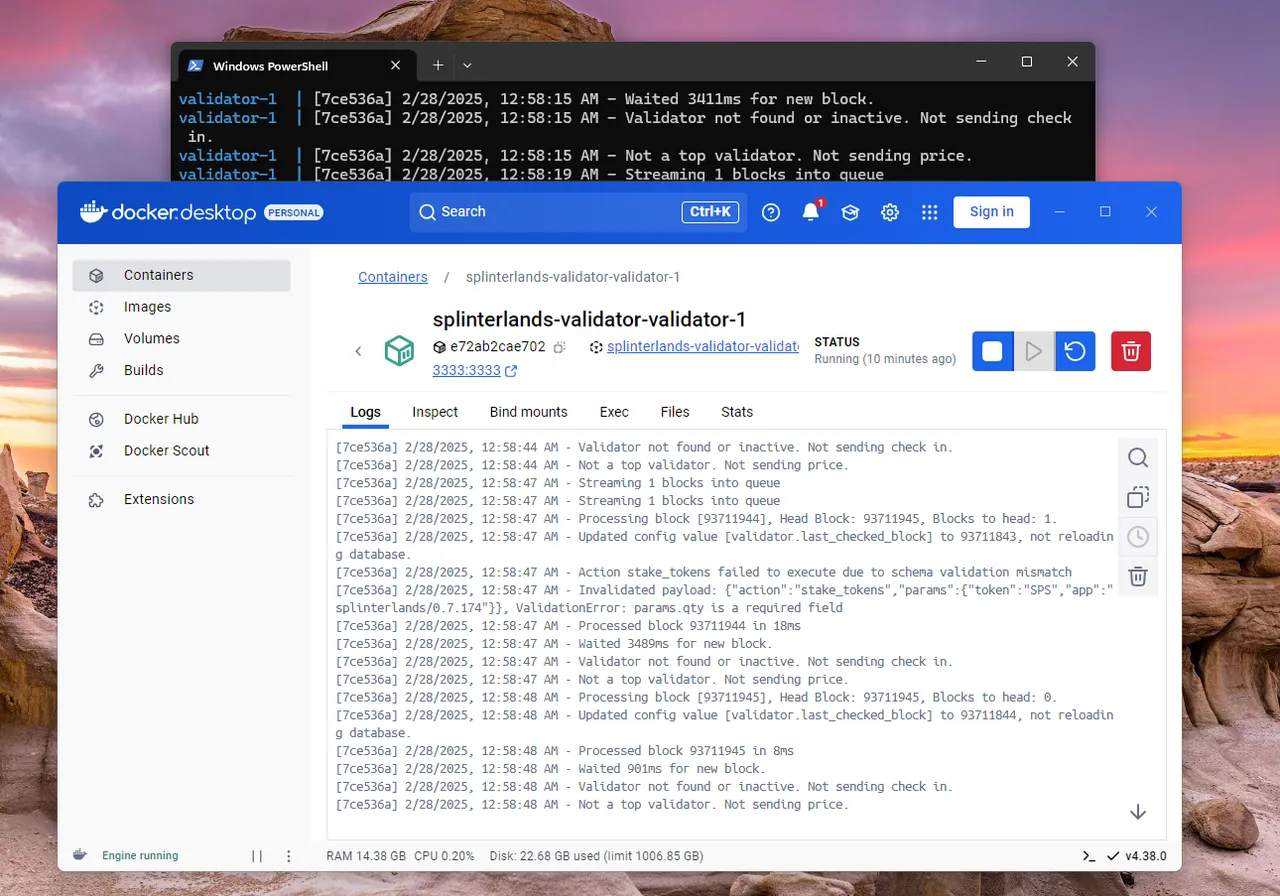
Task: Copy container ID e72ab2cae702
Action: [560, 347]
